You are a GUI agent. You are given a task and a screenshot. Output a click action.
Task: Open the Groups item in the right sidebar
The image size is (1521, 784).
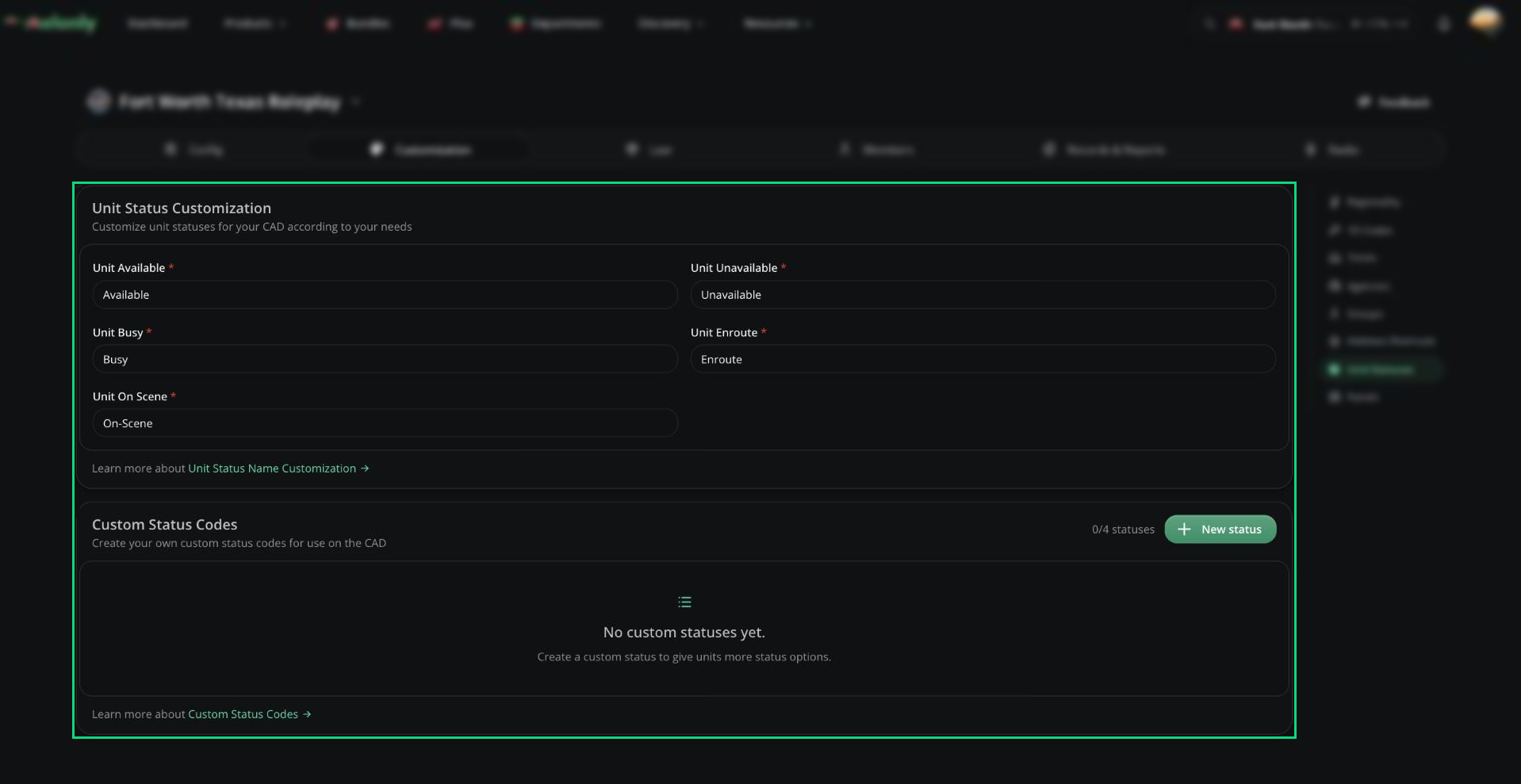(x=1356, y=314)
